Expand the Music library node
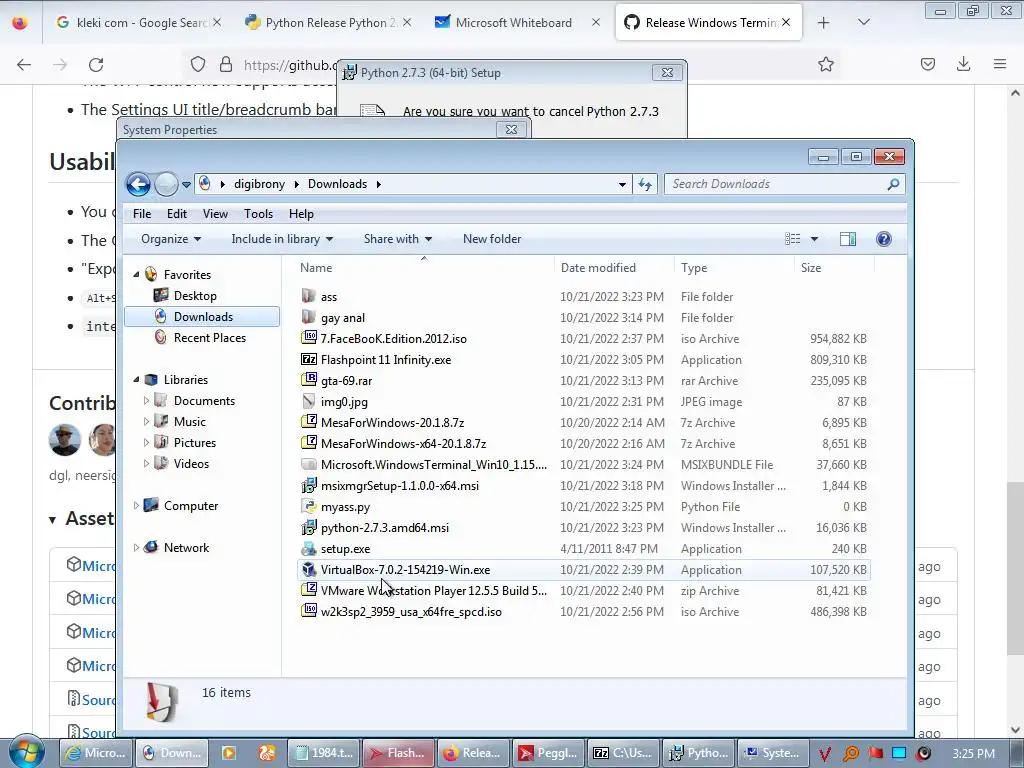Image resolution: width=1024 pixels, height=768 pixels. [146, 421]
